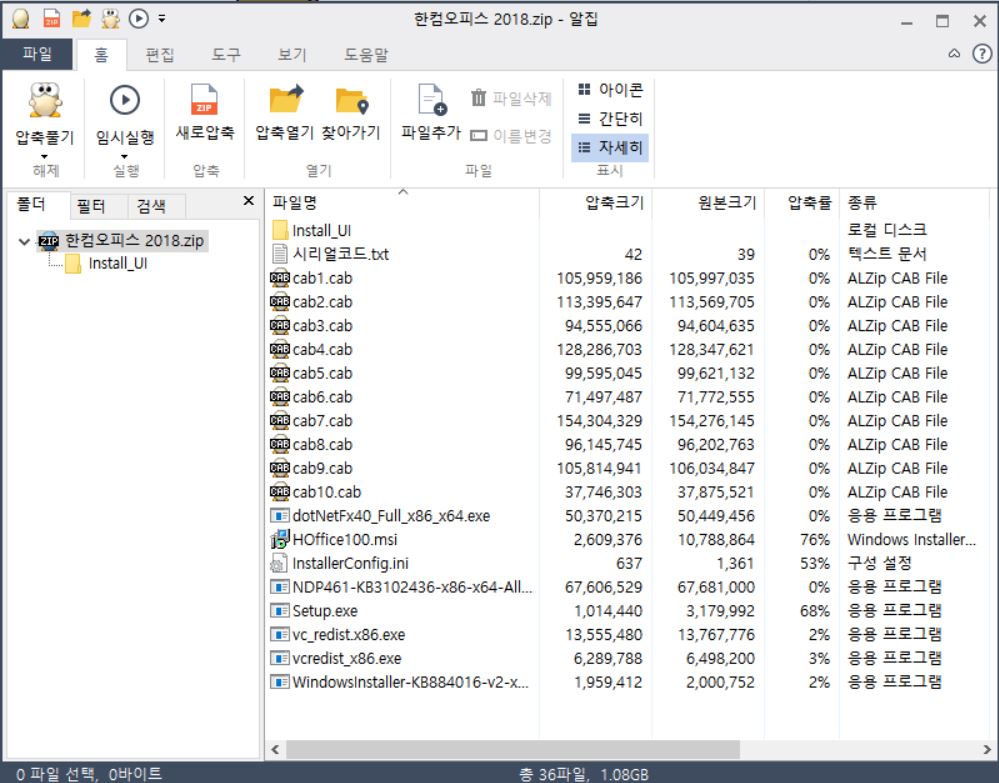Click the 압축풀기 extract icon

coord(45,100)
